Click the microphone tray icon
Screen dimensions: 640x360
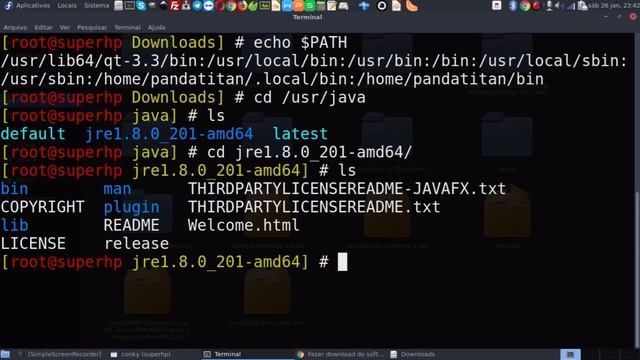pos(550,6)
